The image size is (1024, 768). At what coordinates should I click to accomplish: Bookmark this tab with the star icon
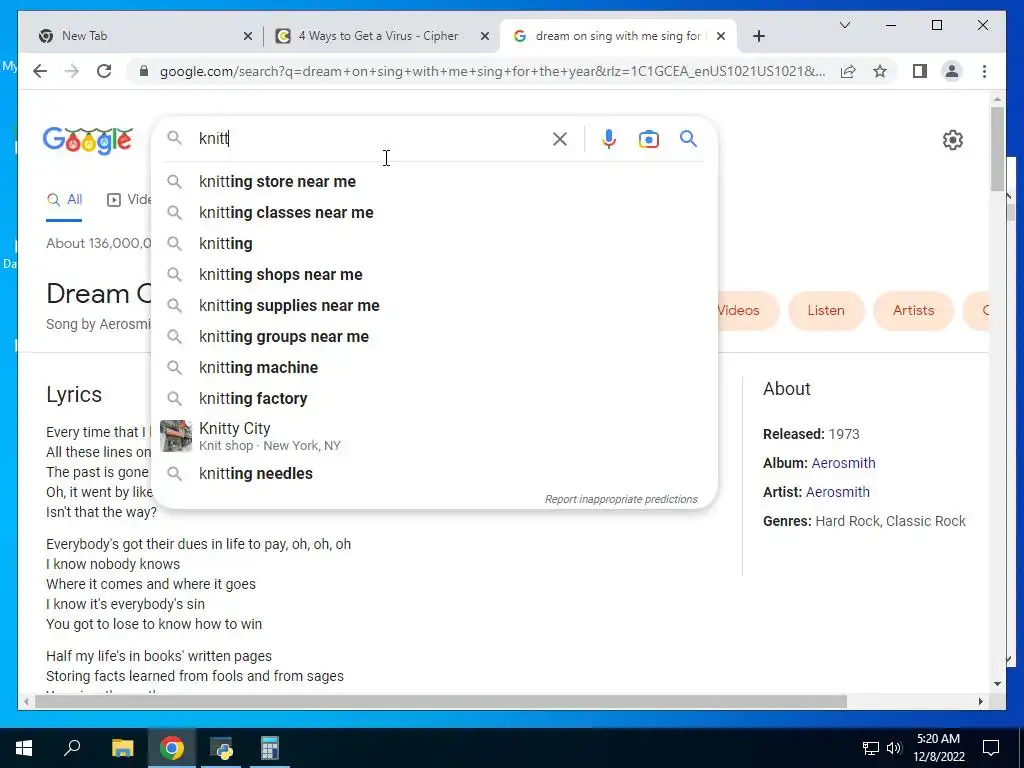(x=880, y=71)
